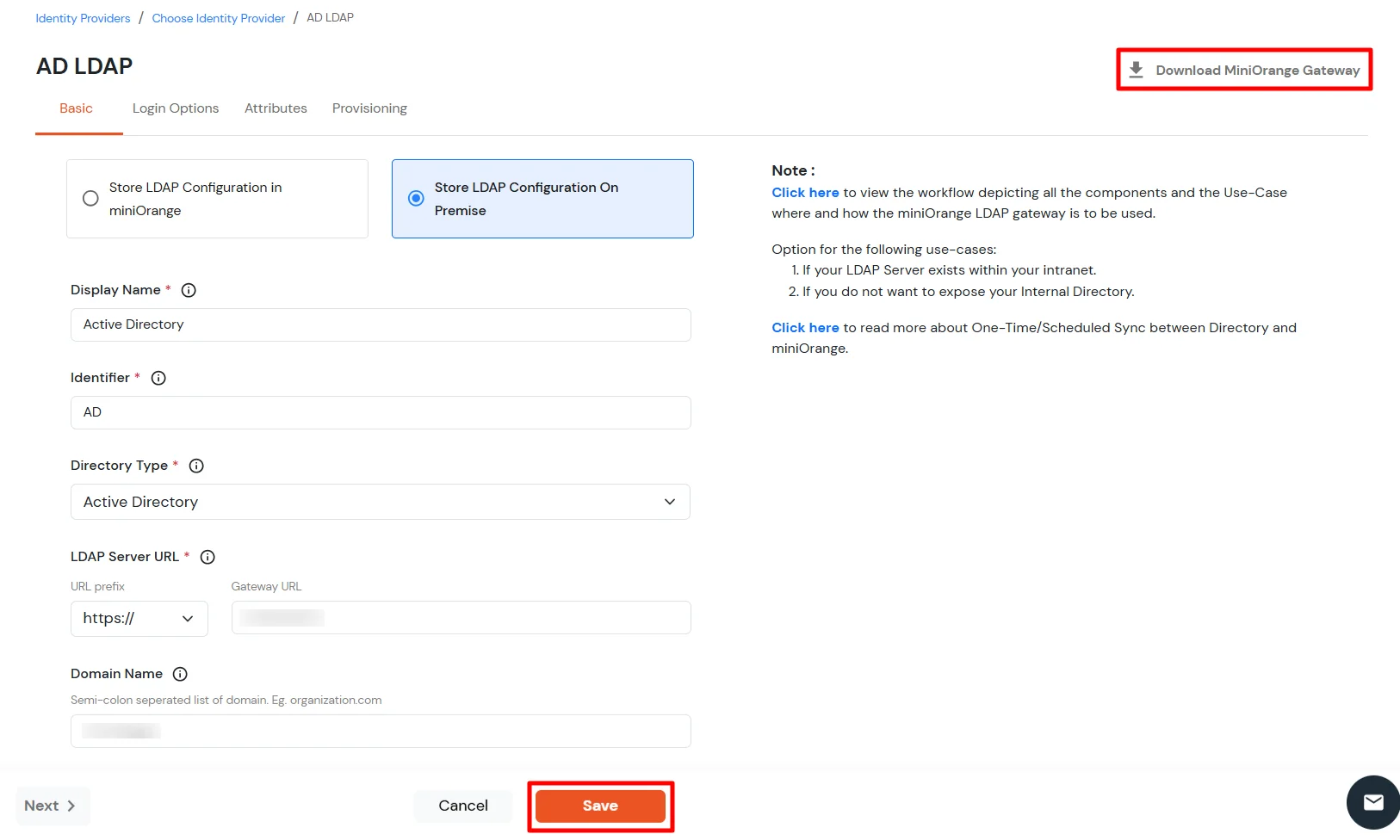Click the Domain Name info icon
The width and height of the screenshot is (1400, 840).
(180, 674)
